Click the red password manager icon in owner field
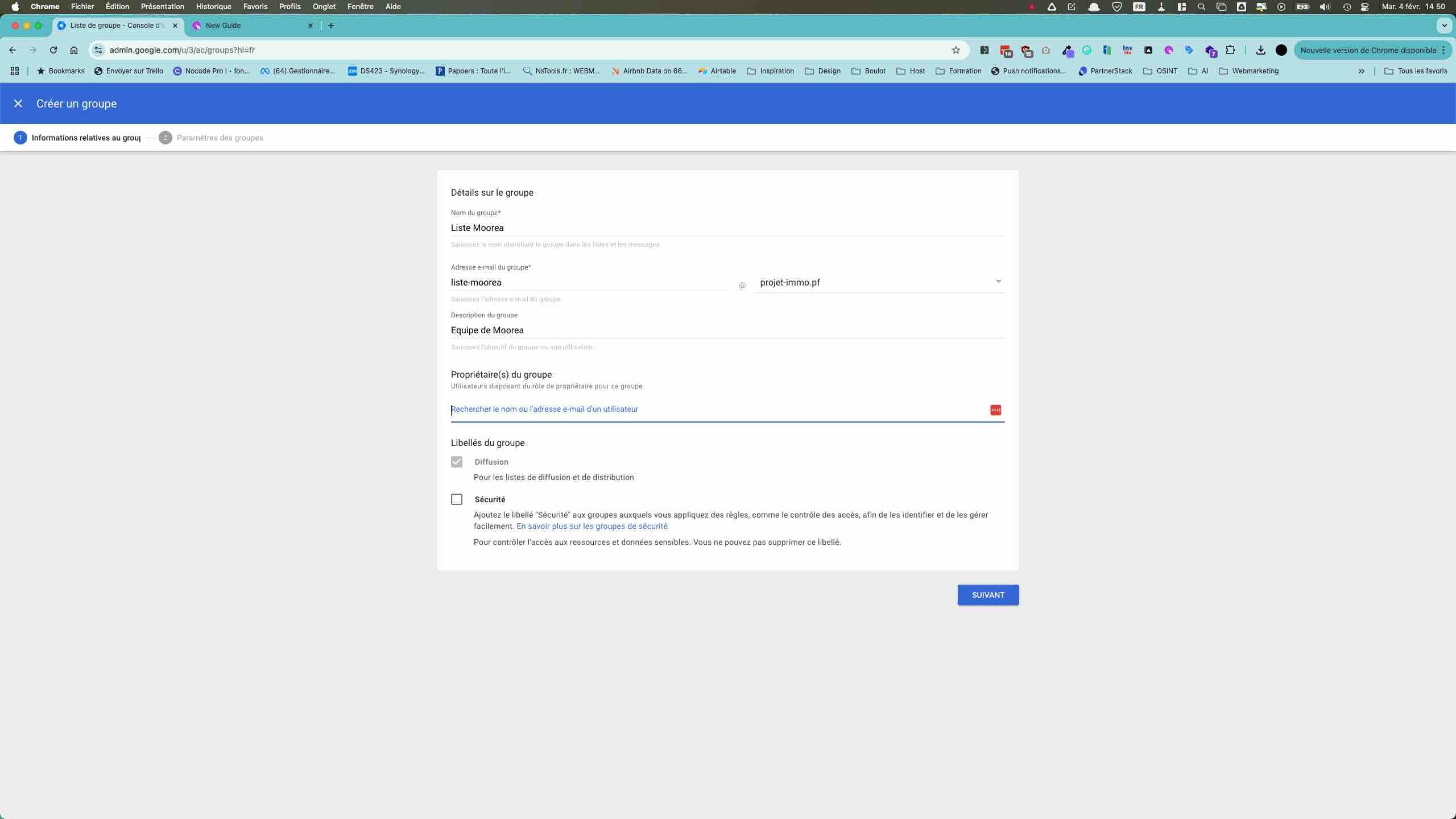The height and width of the screenshot is (819, 1456). [x=995, y=410]
